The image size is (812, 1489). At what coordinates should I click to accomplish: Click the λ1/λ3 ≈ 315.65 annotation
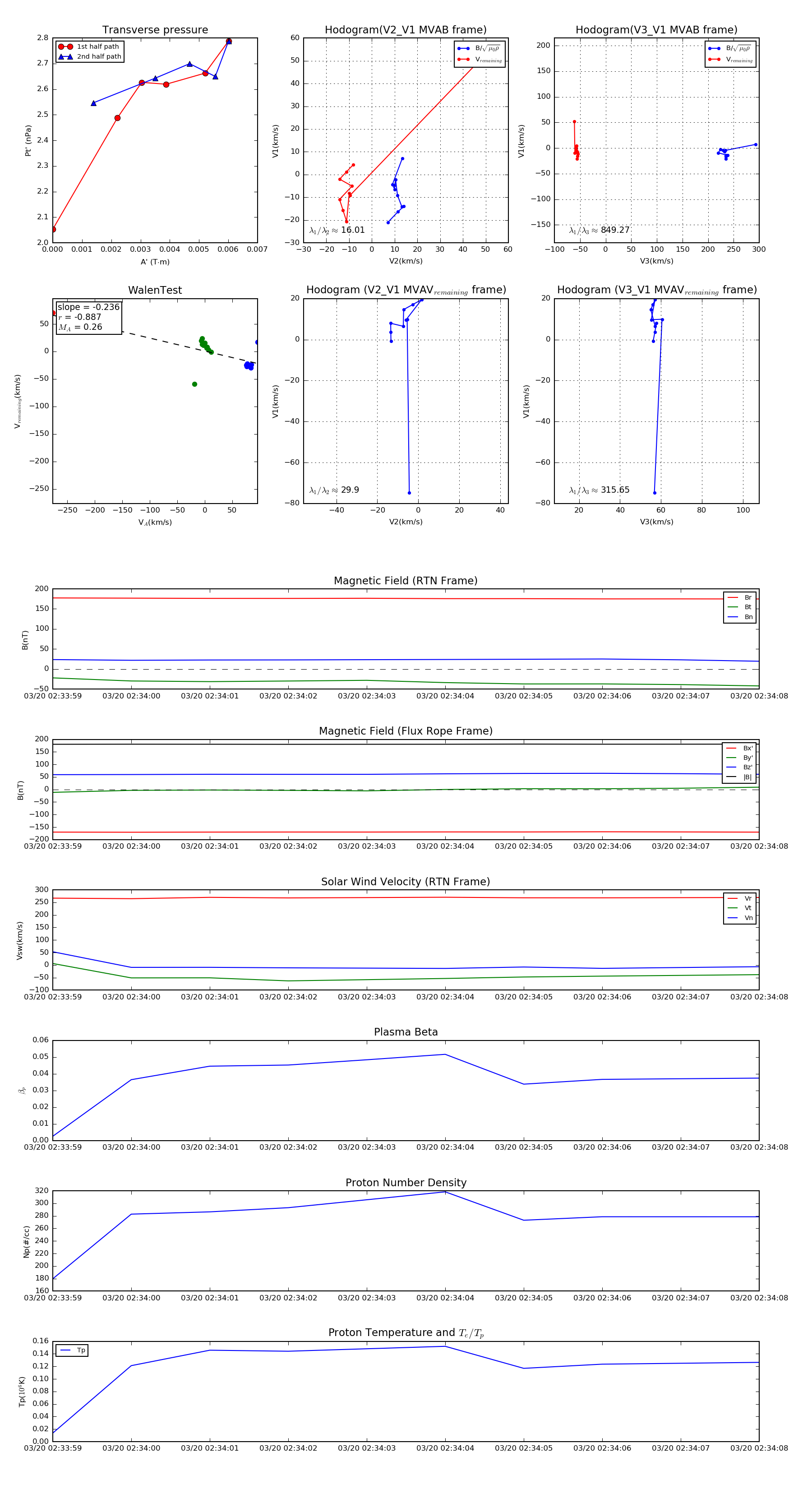(600, 490)
